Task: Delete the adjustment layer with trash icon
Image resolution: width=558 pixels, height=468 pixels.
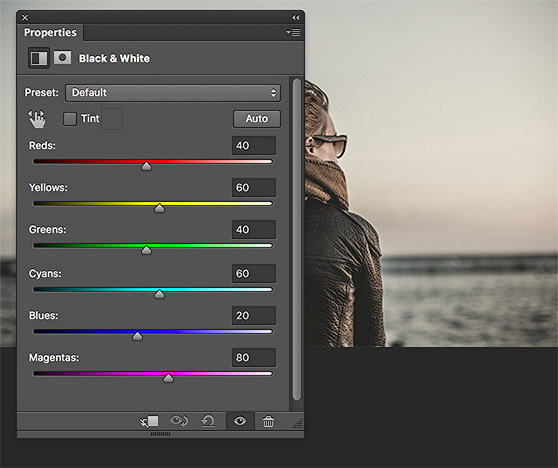Action: click(x=268, y=421)
